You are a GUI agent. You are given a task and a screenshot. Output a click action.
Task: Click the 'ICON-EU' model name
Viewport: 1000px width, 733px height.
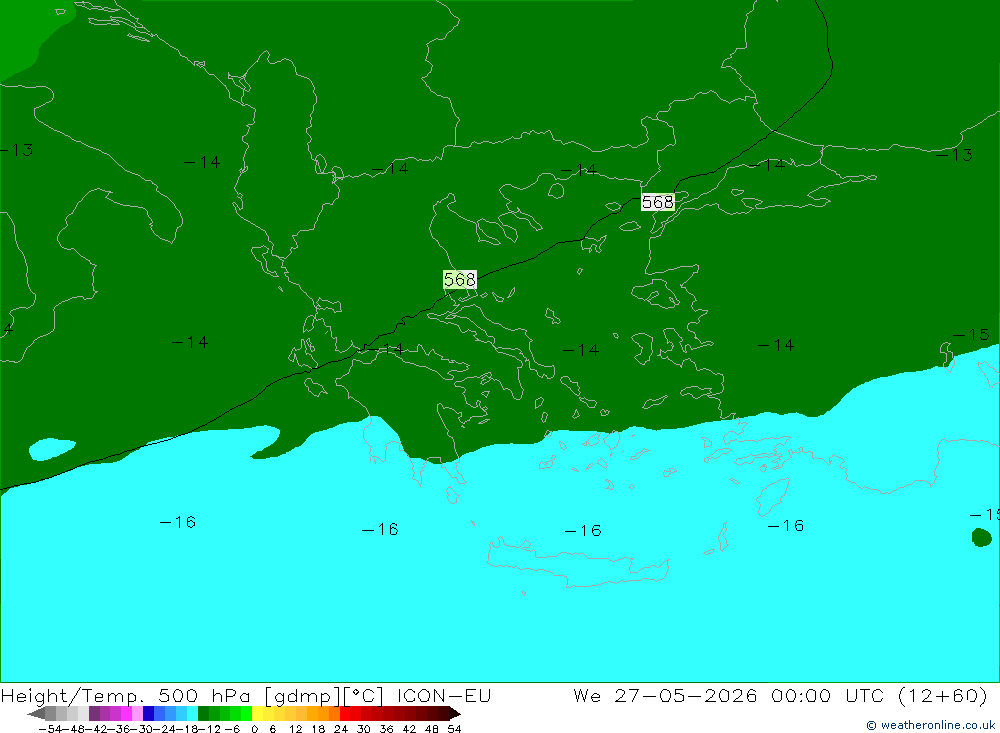[x=444, y=695]
